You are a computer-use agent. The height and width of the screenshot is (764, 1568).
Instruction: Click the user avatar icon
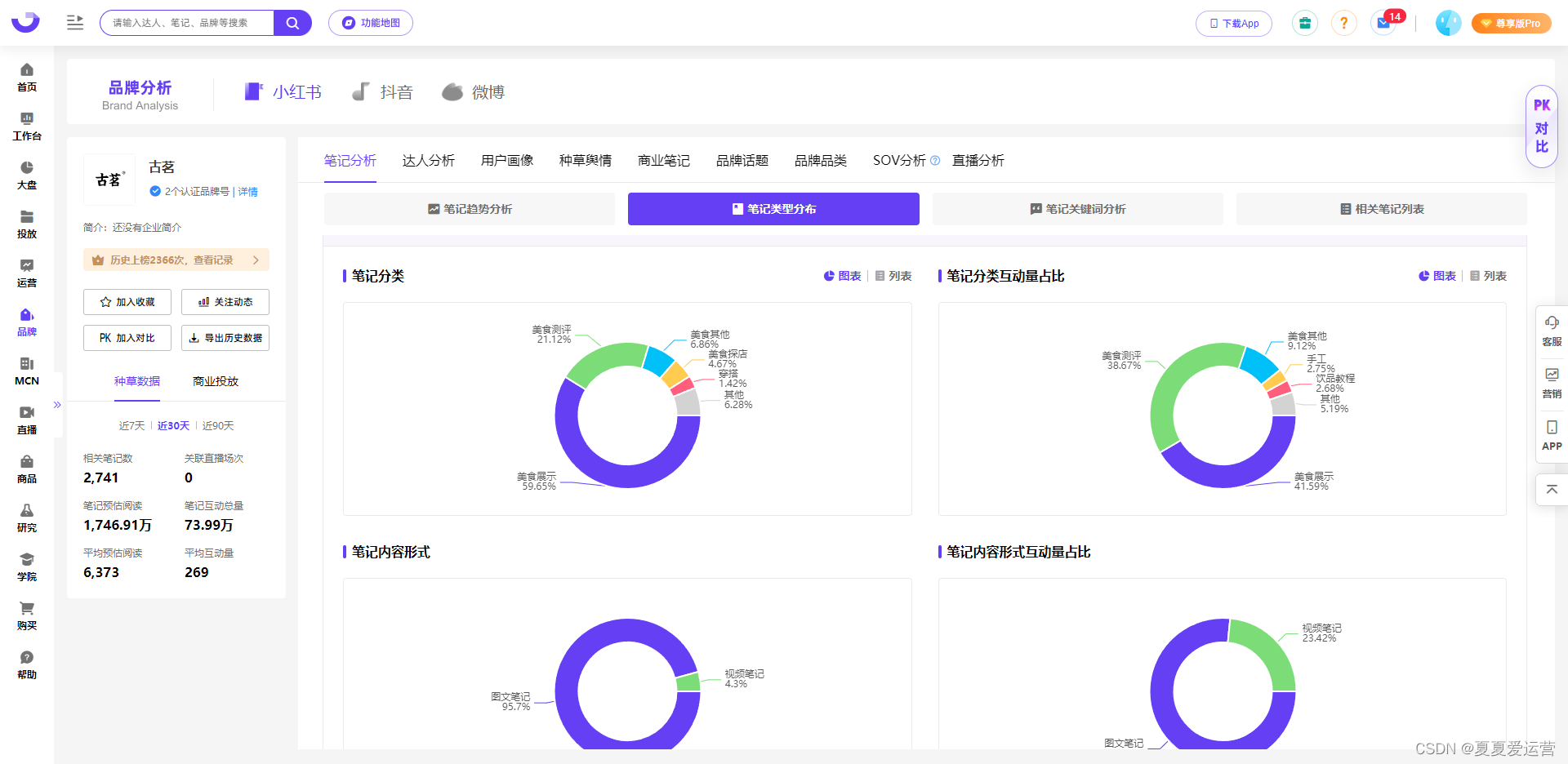[1448, 23]
